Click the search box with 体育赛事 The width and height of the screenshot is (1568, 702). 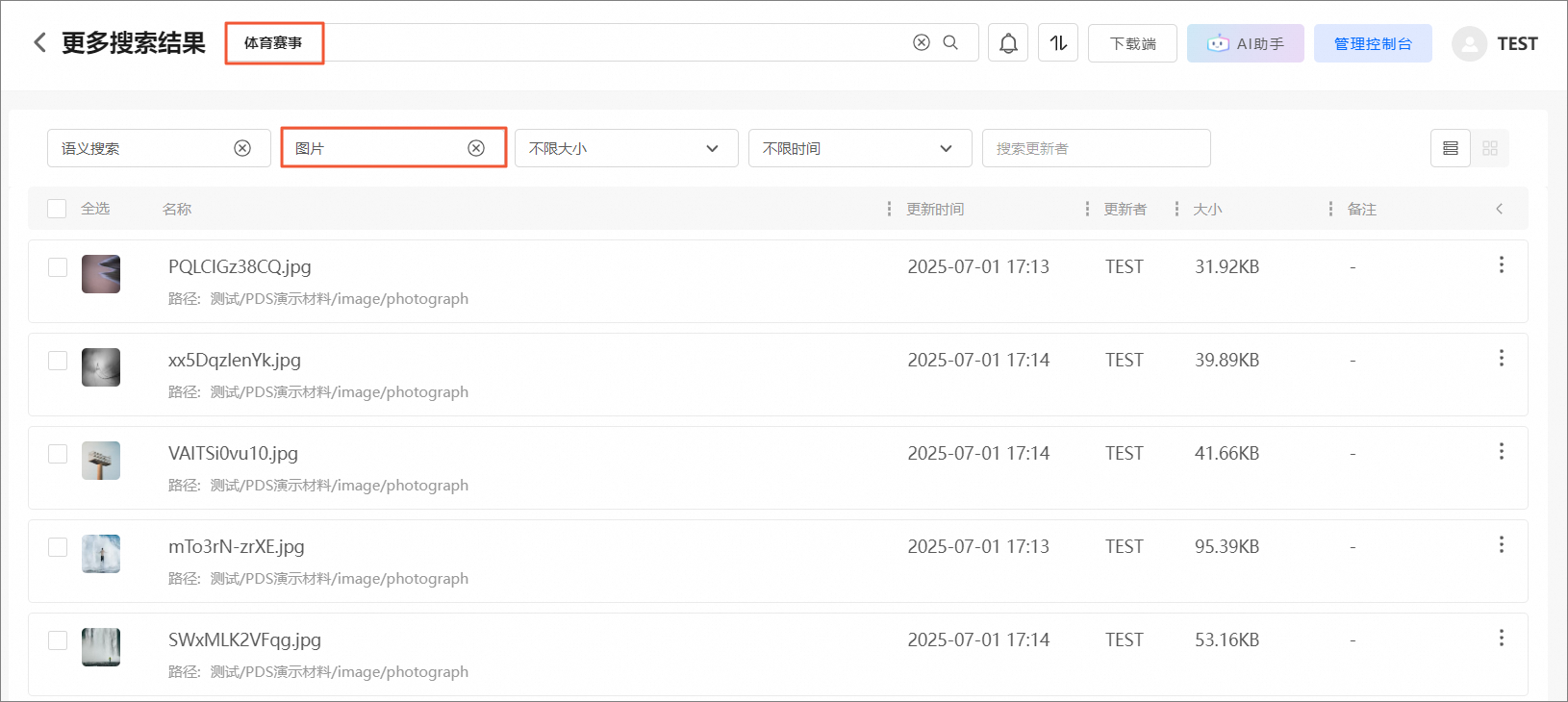pos(601,42)
